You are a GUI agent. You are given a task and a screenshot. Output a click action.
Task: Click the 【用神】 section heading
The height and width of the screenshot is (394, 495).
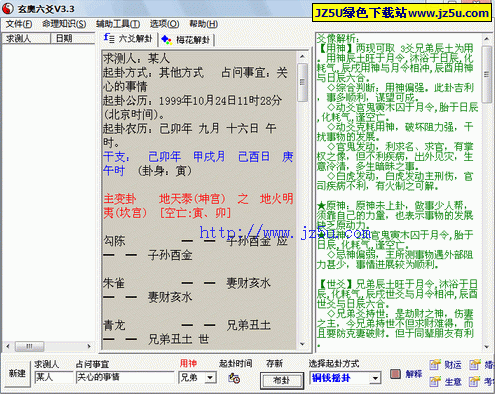click(x=336, y=48)
